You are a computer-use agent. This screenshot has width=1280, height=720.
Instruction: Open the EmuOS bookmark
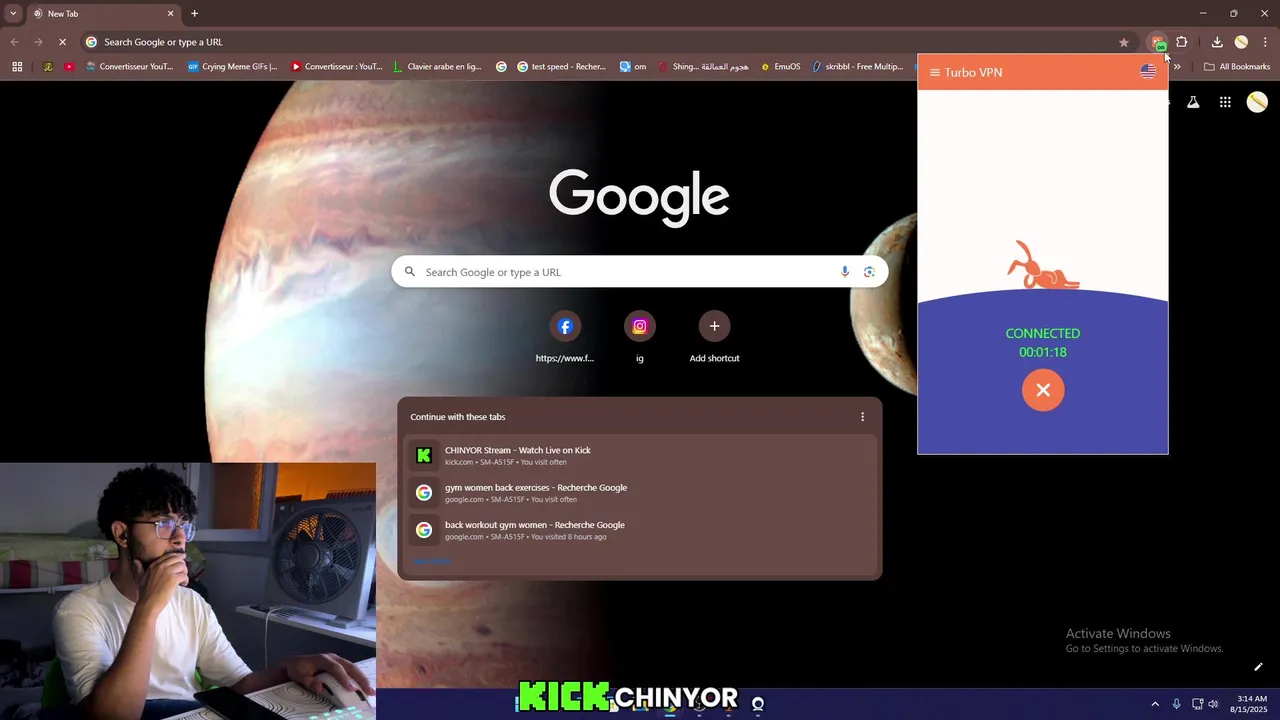780,67
